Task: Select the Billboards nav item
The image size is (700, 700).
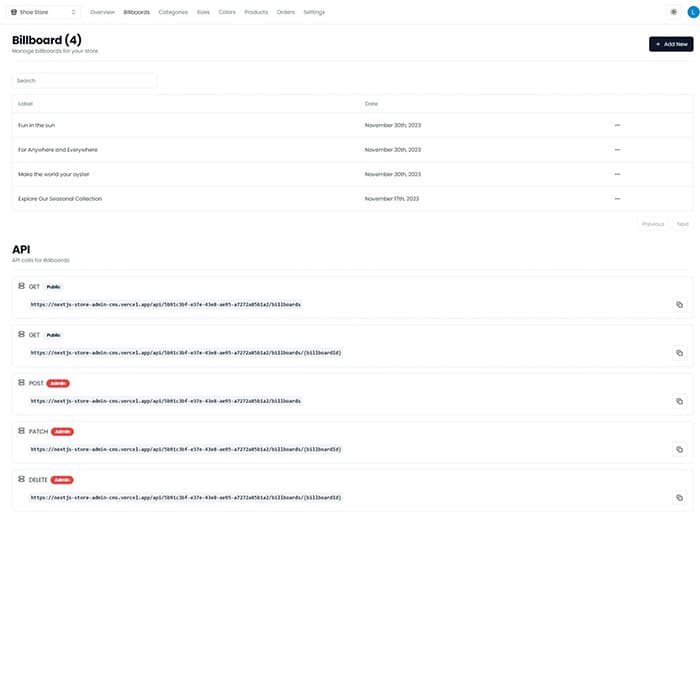Action: (x=137, y=12)
